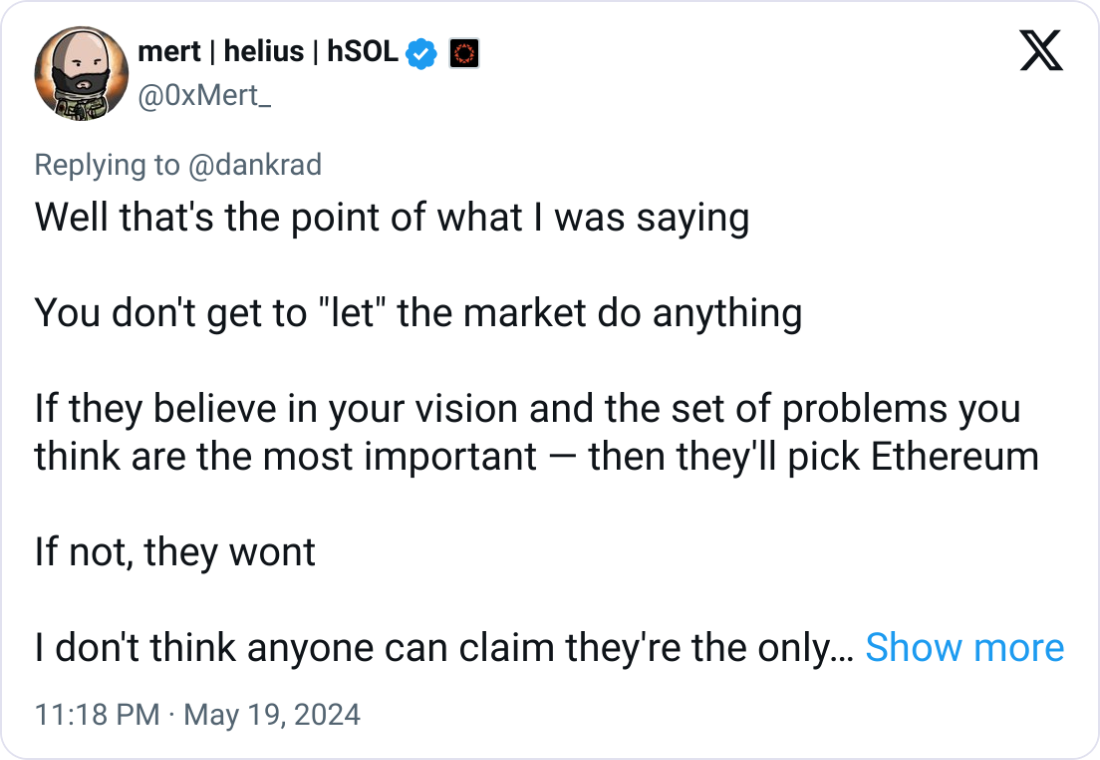Click the red affiliate badge icon
The image size is (1100, 760).
click(463, 54)
